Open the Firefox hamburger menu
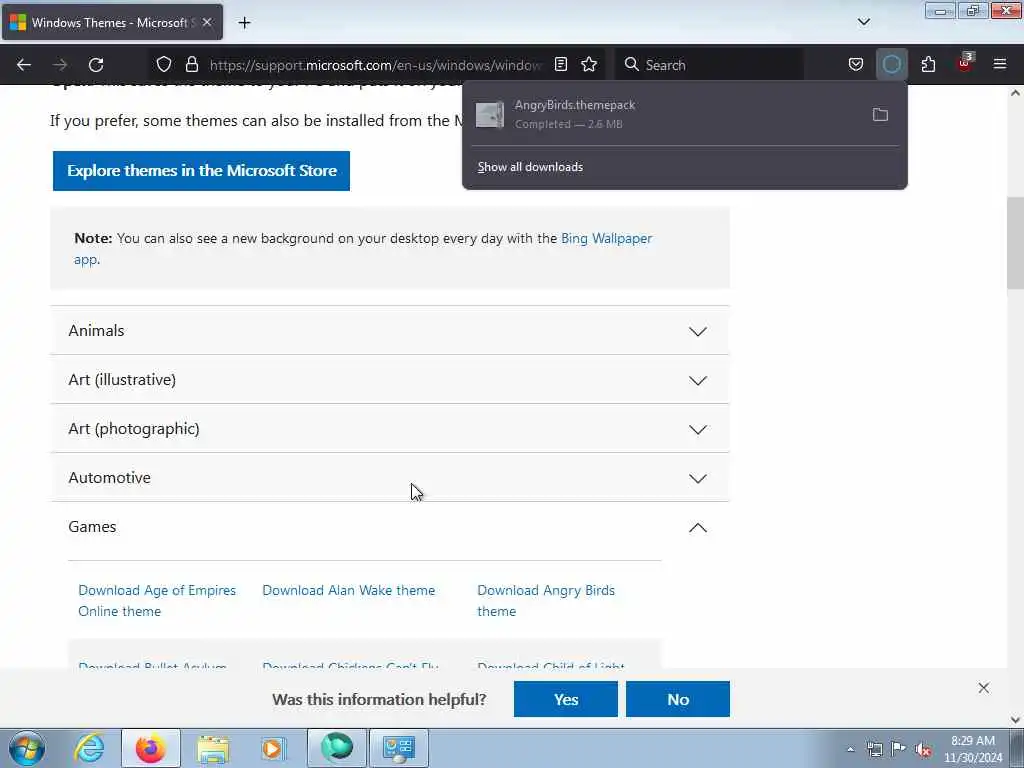The height and width of the screenshot is (768, 1024). [1000, 65]
